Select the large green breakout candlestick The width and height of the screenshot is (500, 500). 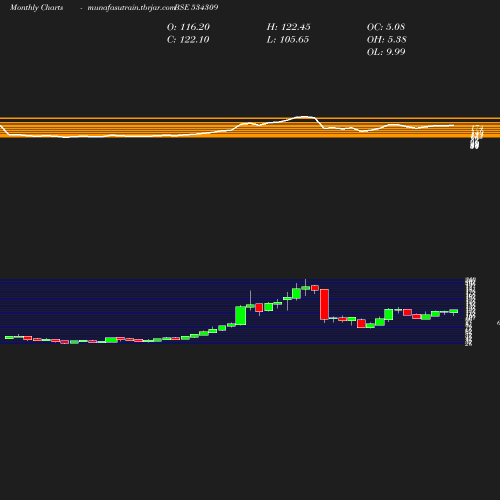[241, 315]
